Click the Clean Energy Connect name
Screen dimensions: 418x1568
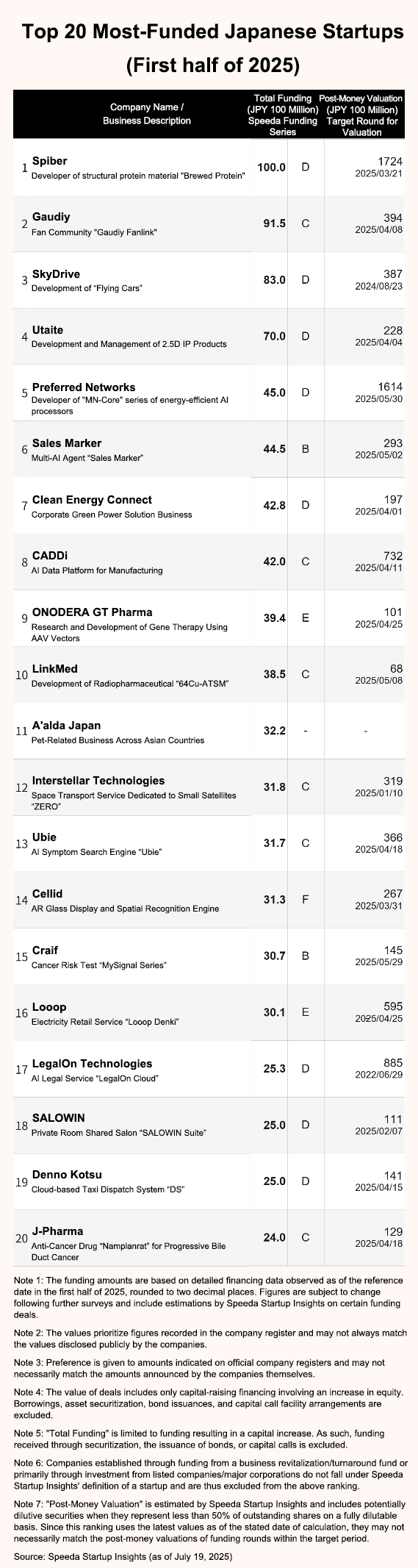[92, 500]
